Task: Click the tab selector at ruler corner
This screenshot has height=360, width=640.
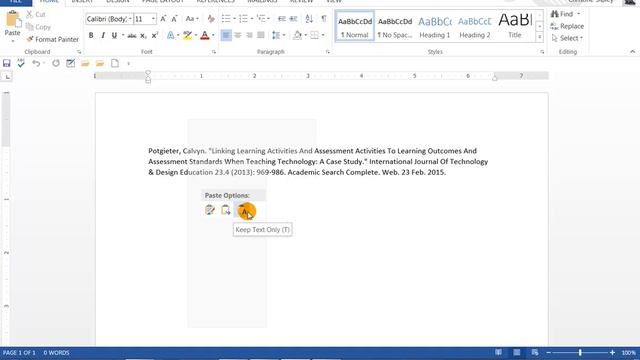Action: tap(7, 76)
